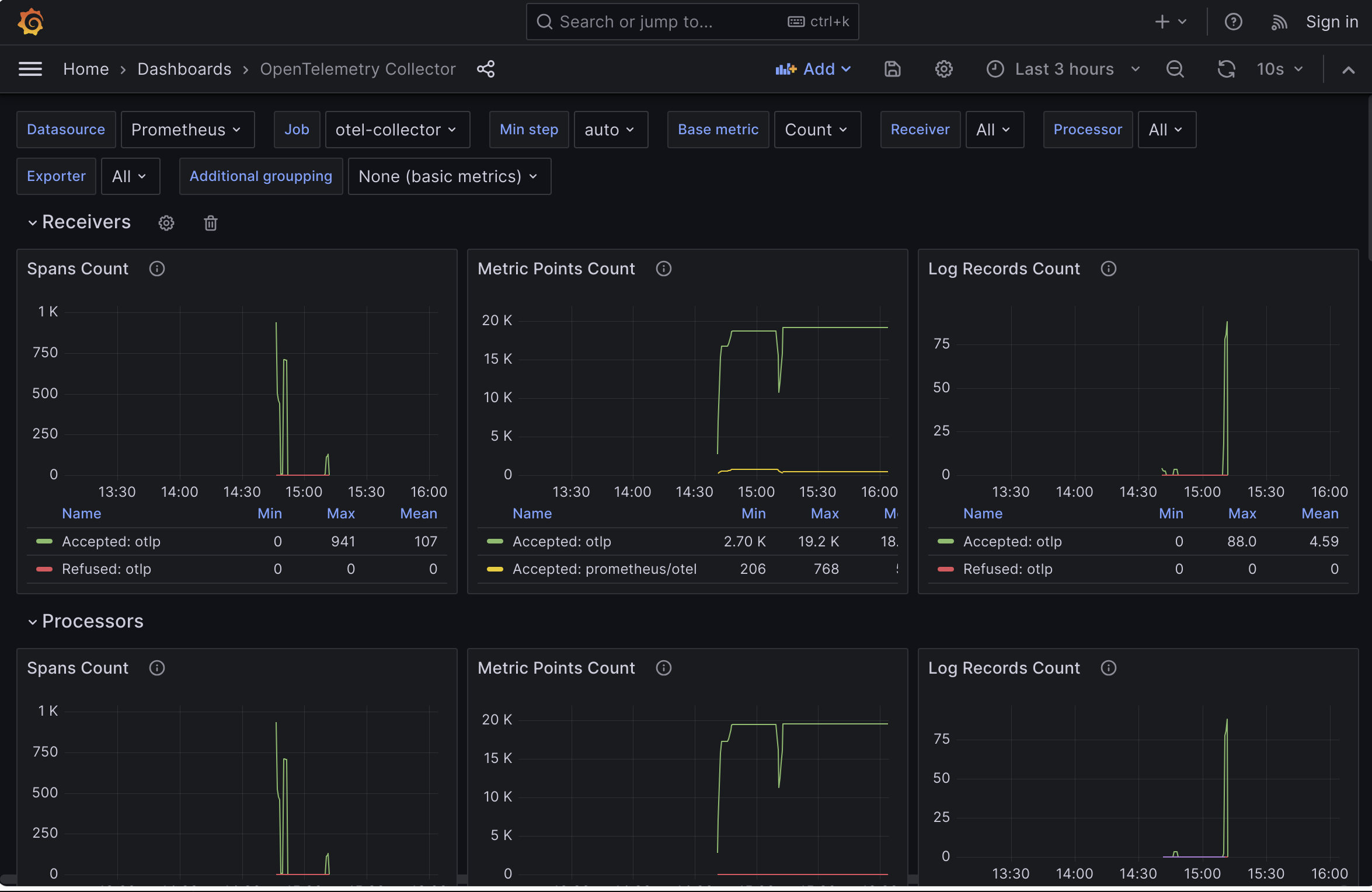Delete the Receivers row with trash icon
1372x892 pixels.
[211, 223]
